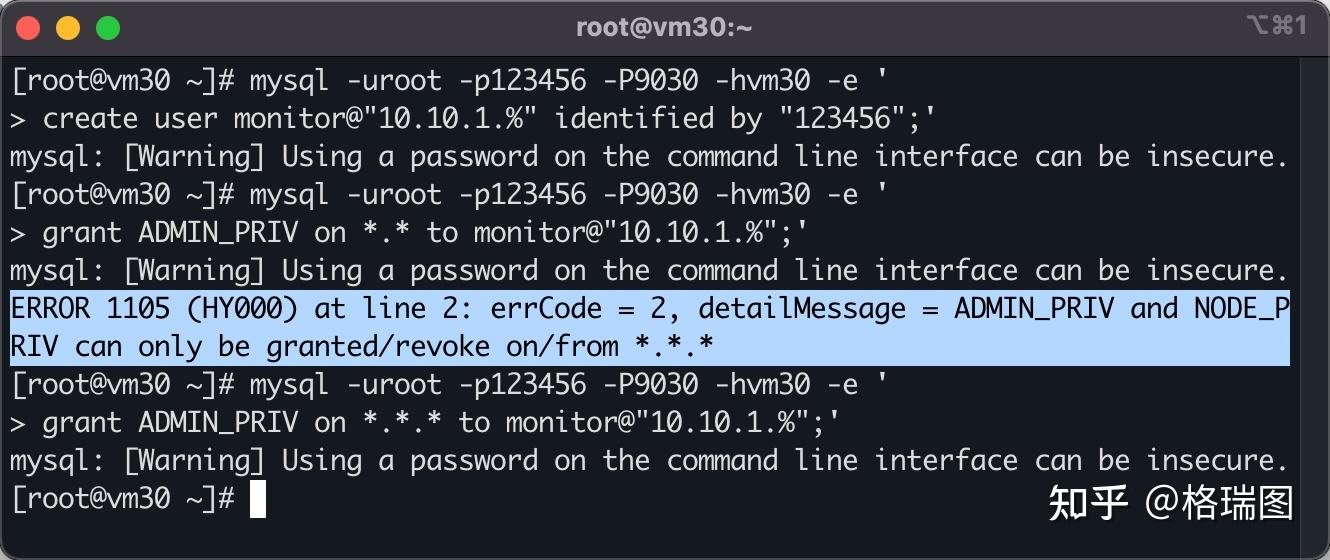Click the third mysql -uroot command line
The image size is (1330, 560).
(x=450, y=385)
